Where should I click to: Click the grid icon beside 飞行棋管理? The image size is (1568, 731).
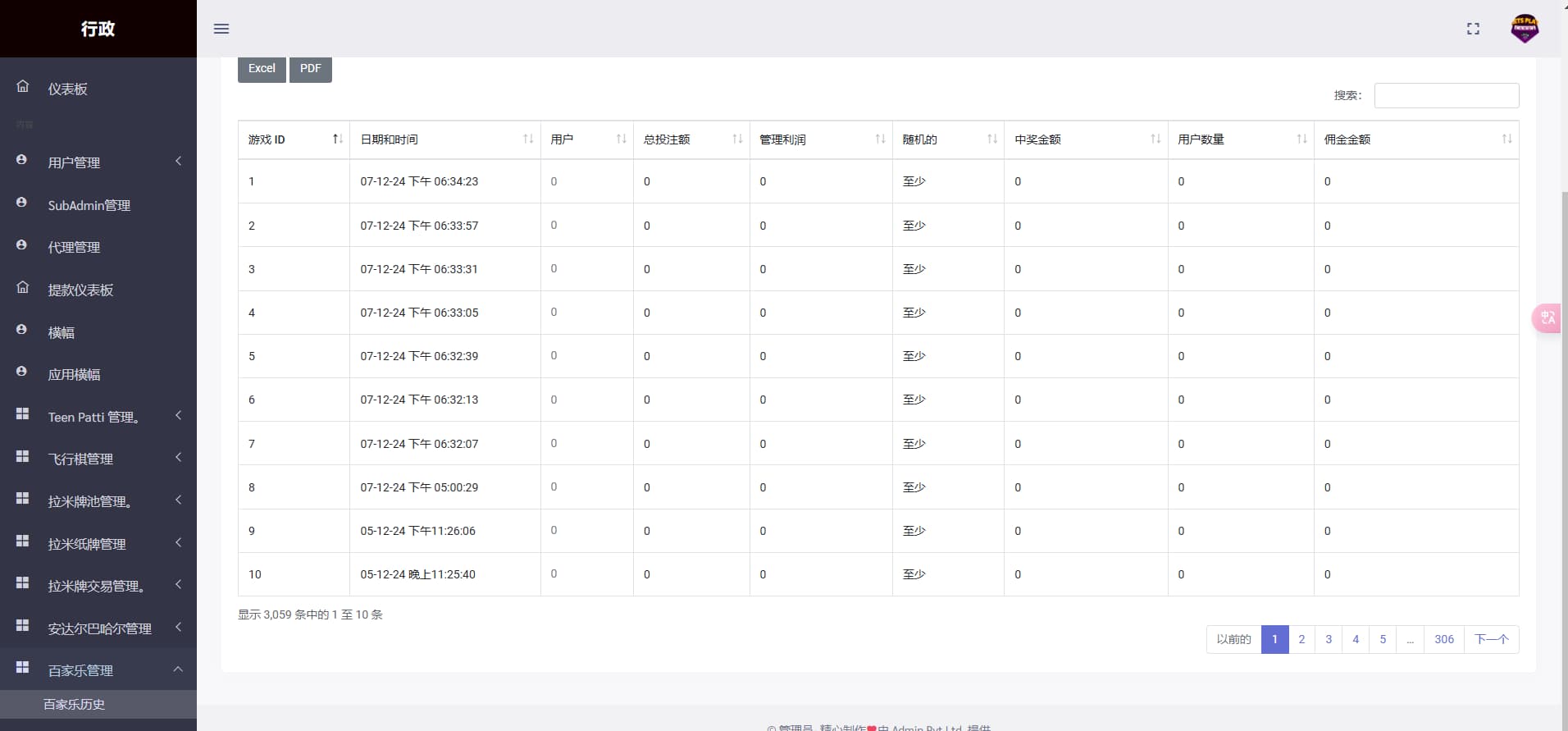coord(23,456)
